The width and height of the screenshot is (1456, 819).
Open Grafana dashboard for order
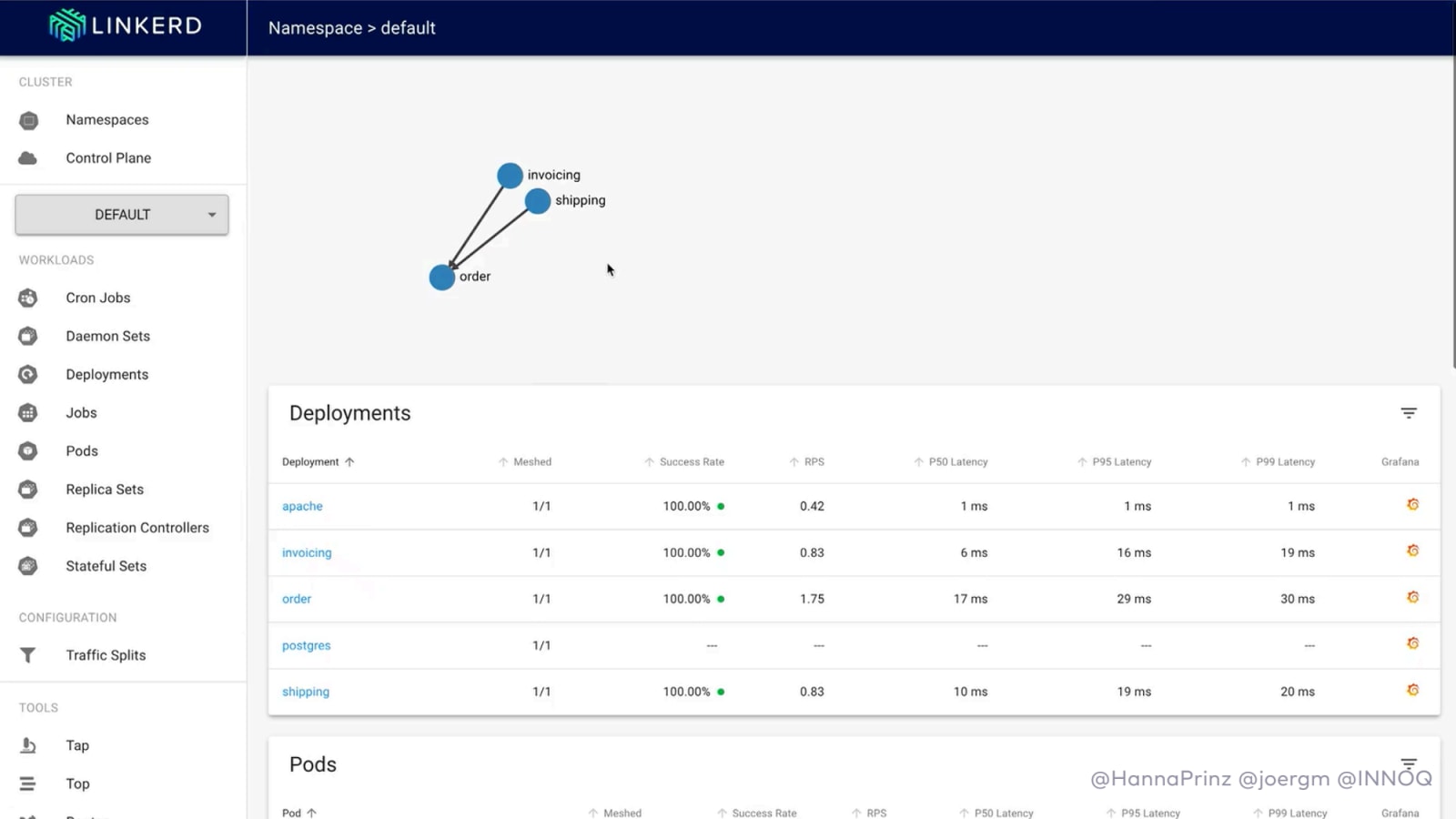(1412, 597)
